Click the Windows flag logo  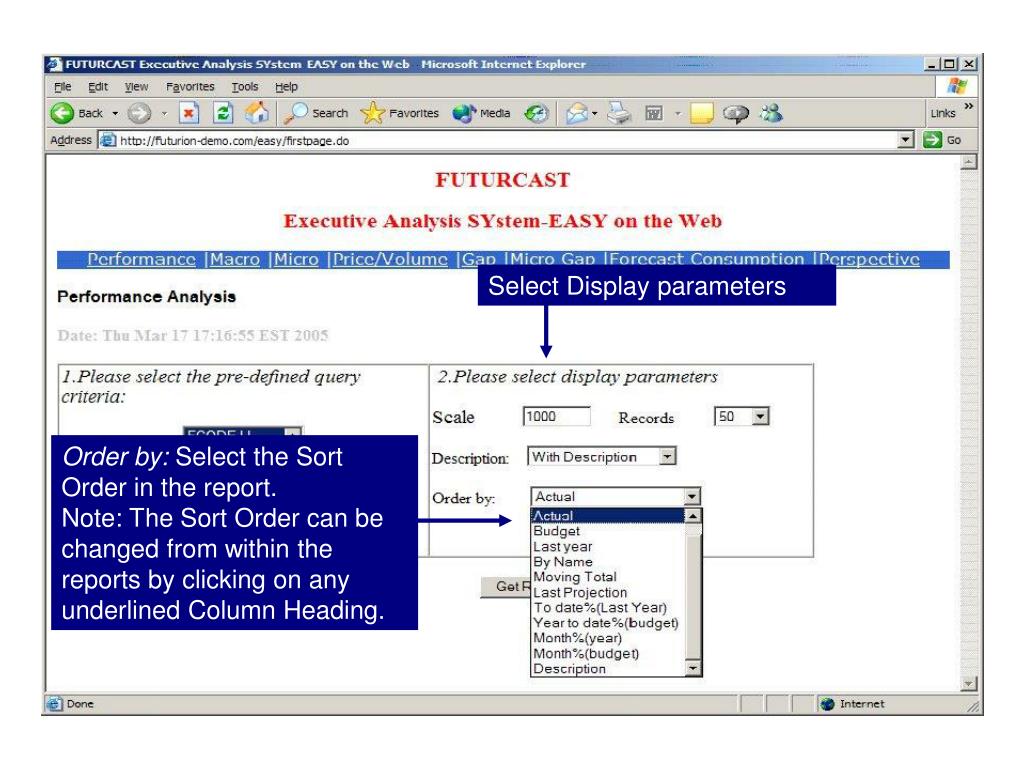(x=957, y=86)
